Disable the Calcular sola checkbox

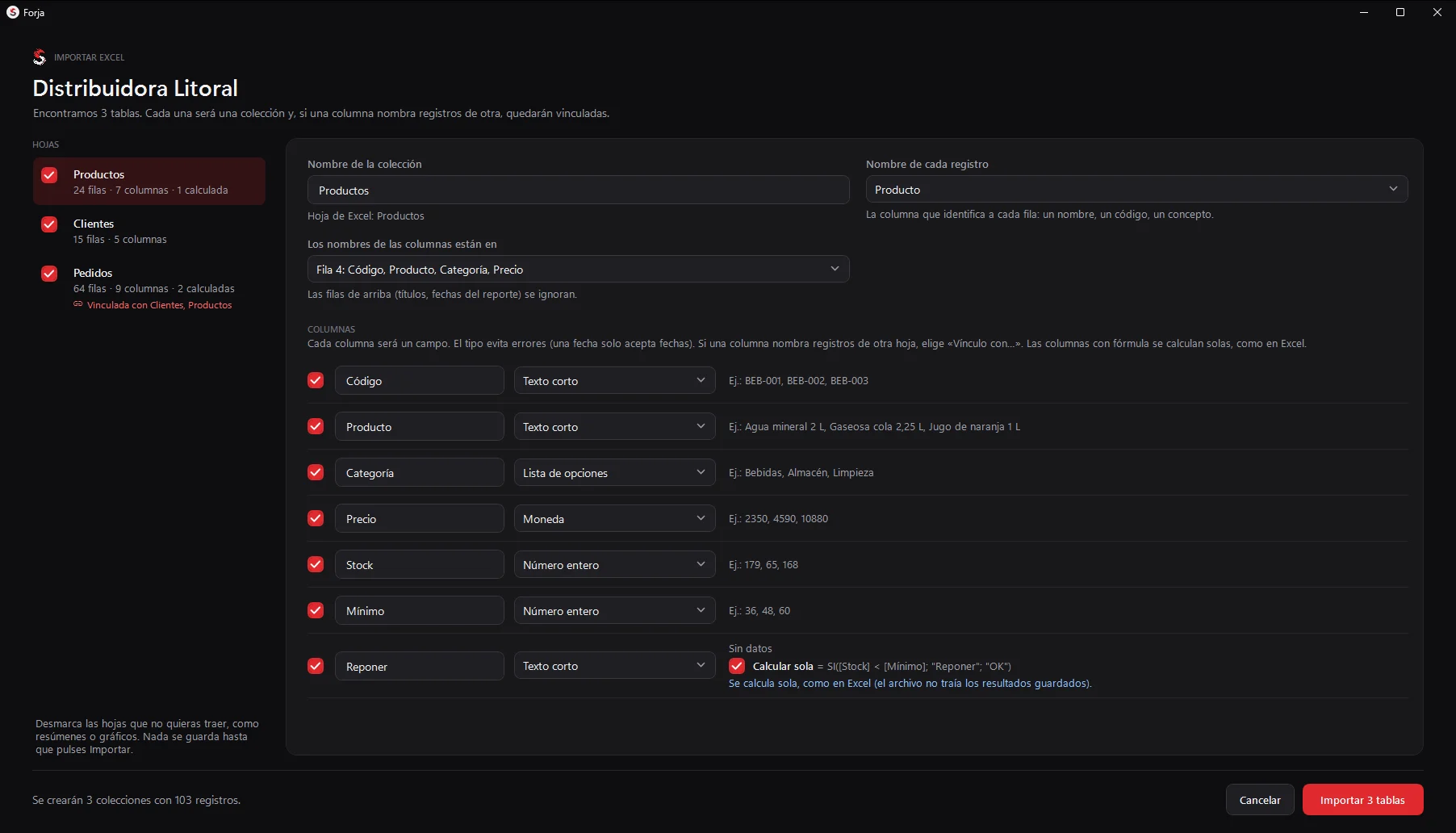pyautogui.click(x=737, y=666)
